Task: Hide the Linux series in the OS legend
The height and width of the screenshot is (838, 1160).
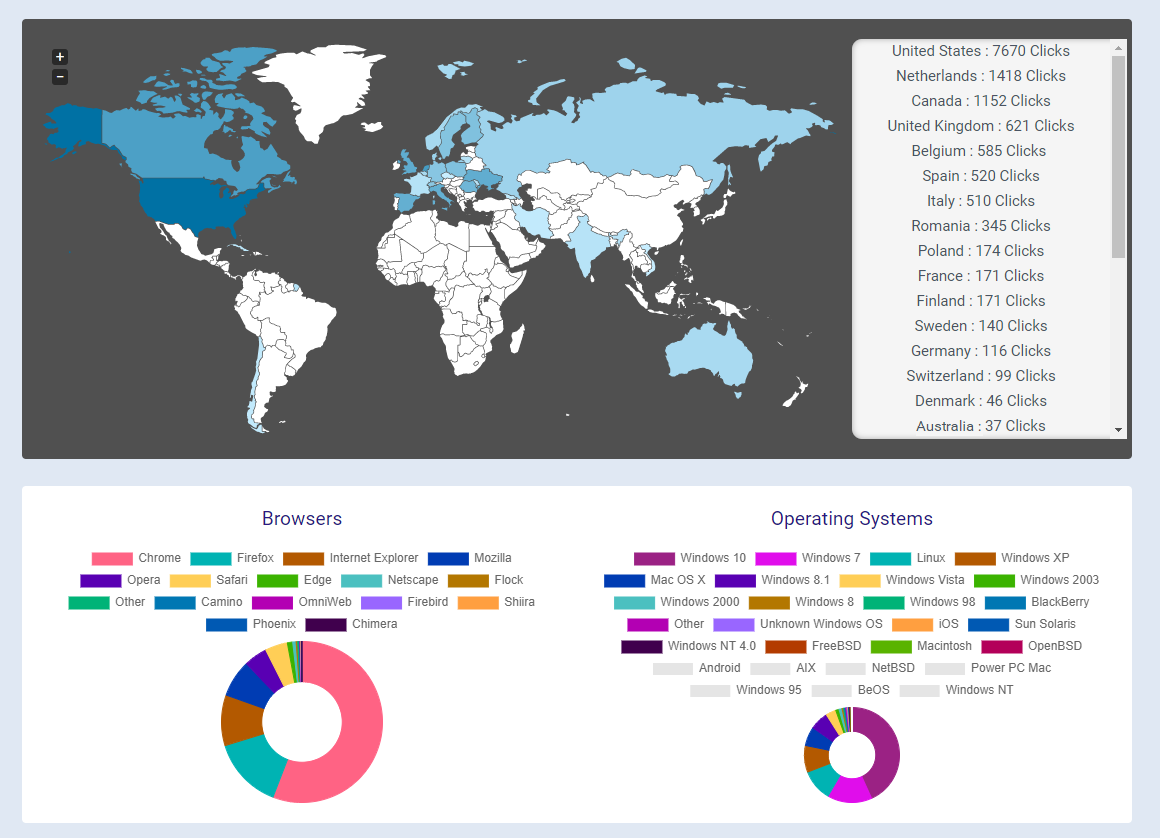Action: coord(930,558)
